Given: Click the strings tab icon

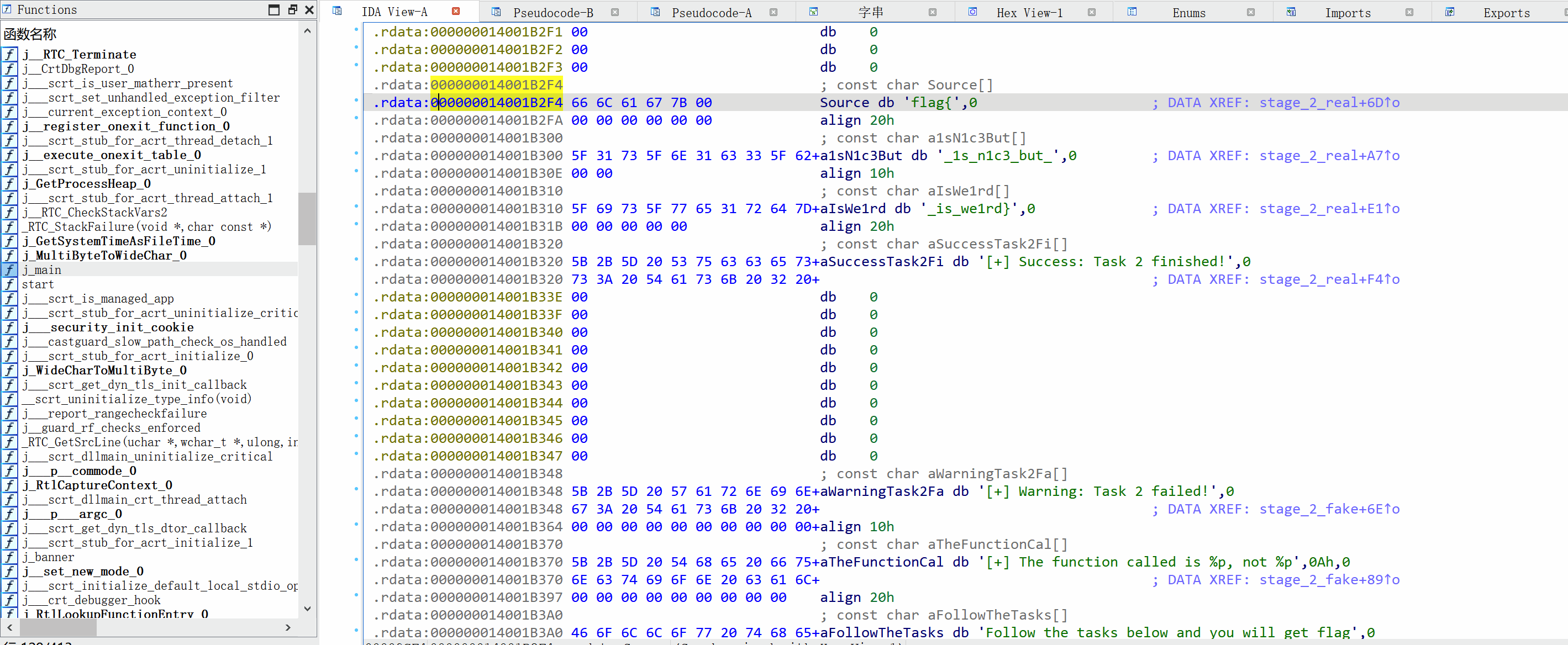Looking at the screenshot, I should click(x=814, y=12).
